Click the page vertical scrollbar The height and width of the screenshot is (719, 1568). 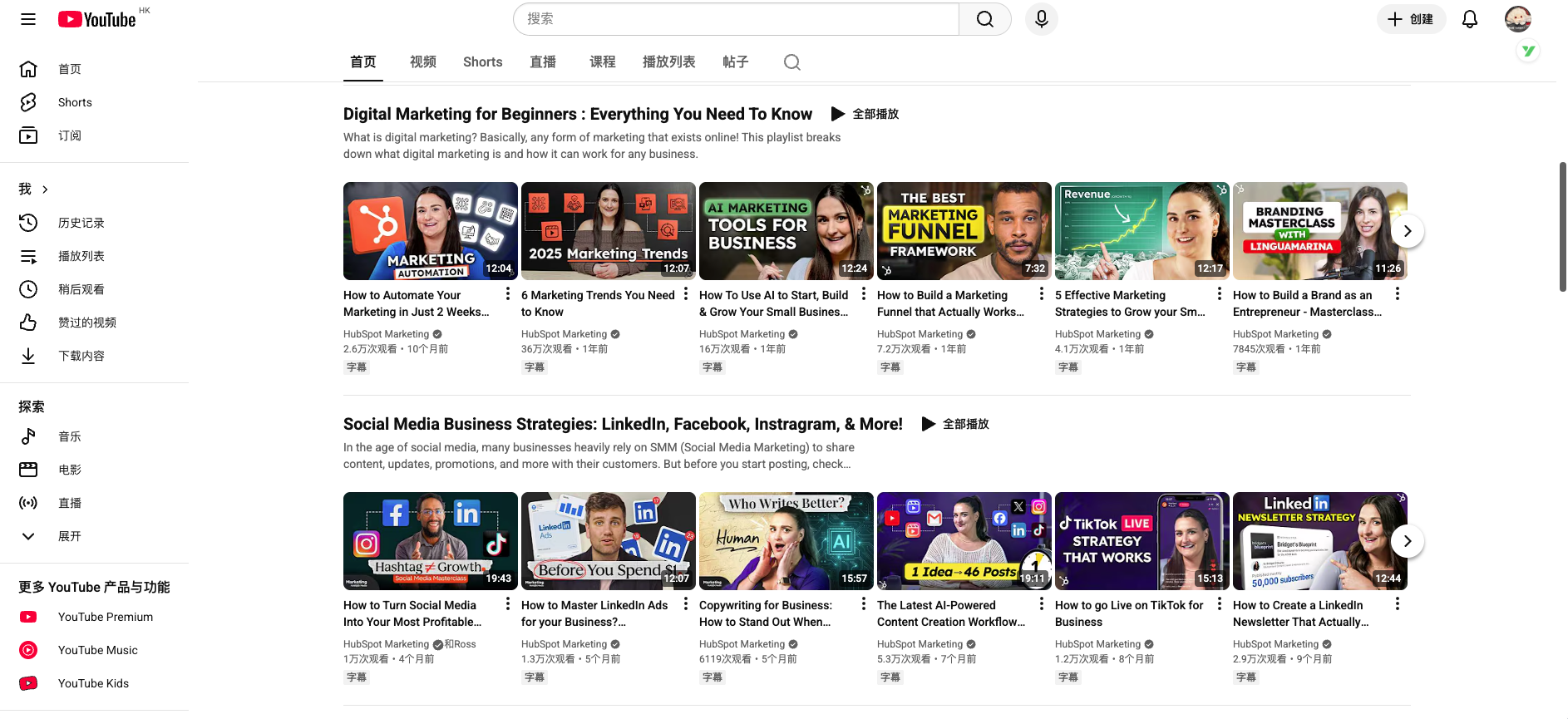1562,227
